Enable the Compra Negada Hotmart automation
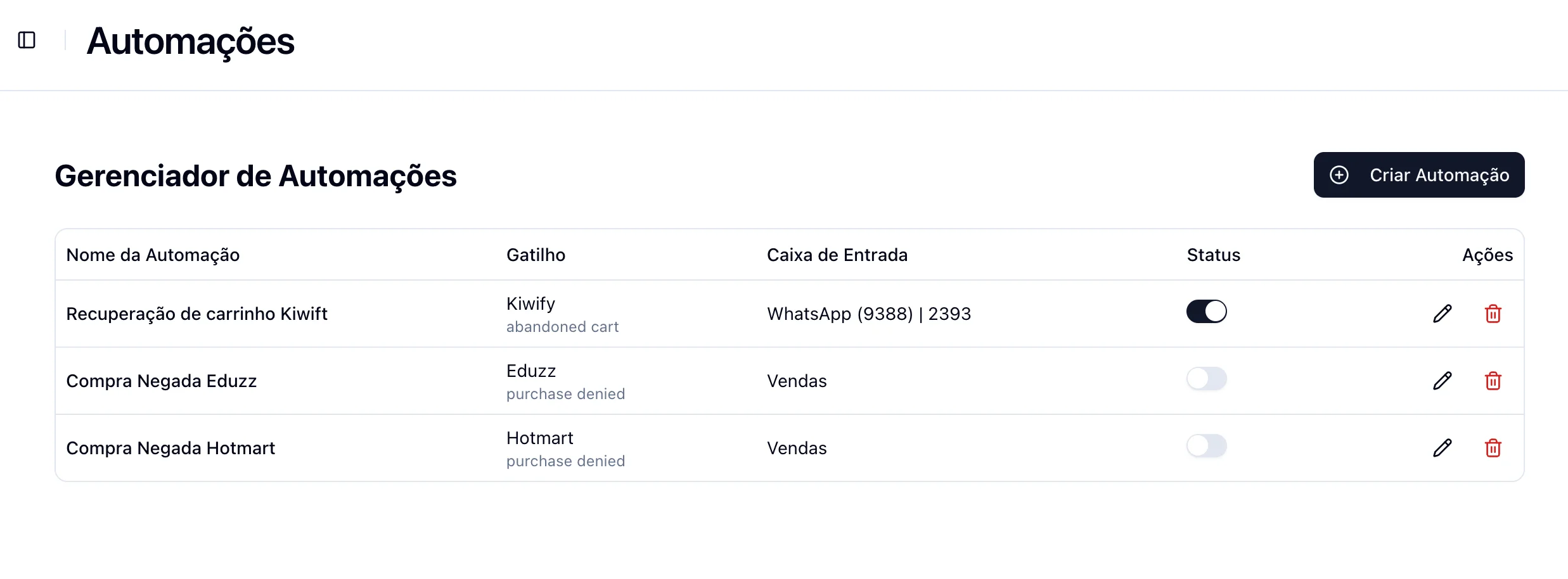 (1206, 445)
